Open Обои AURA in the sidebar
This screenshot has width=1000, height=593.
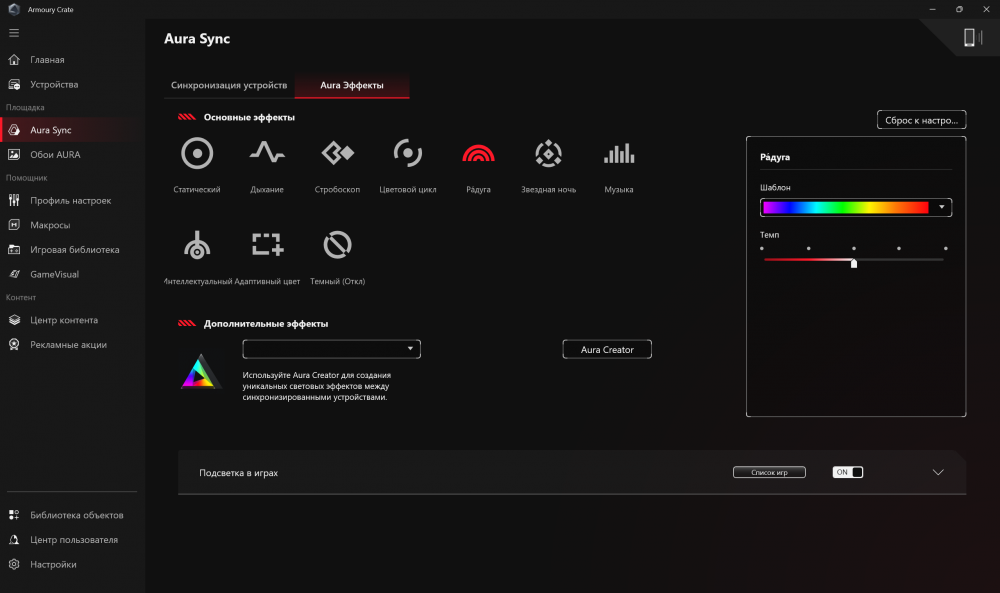pyautogui.click(x=55, y=155)
